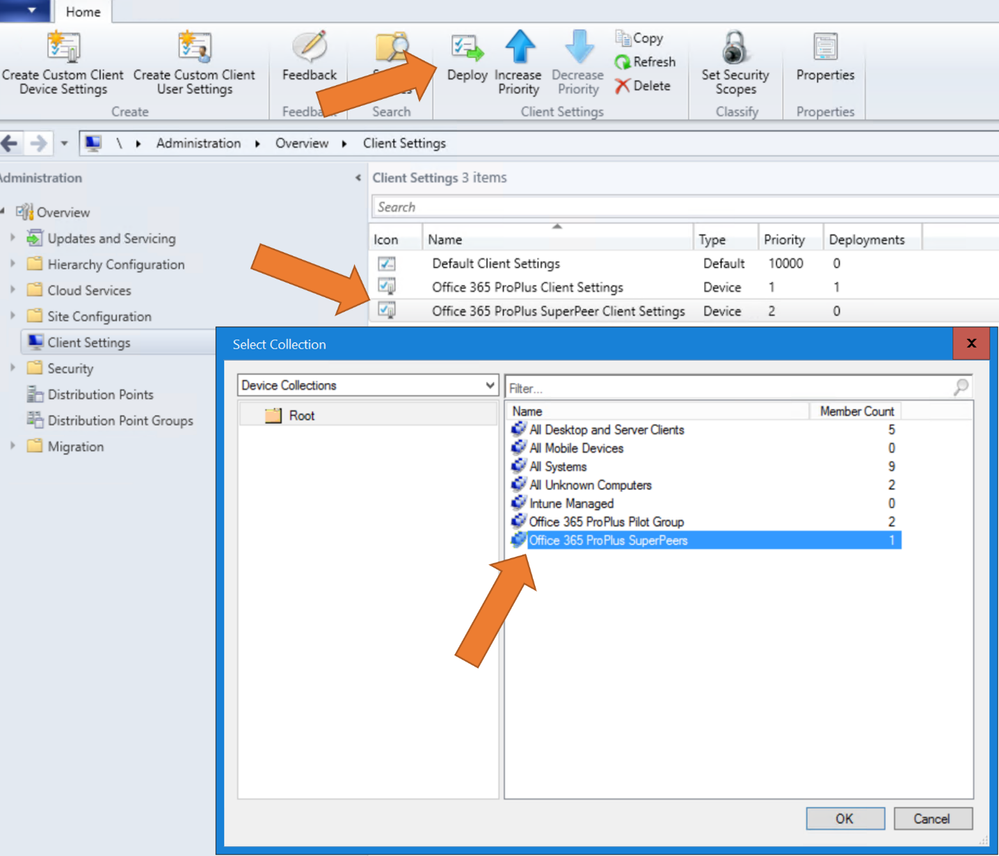
Task: Switch to the Home ribbon tab
Action: tap(83, 12)
